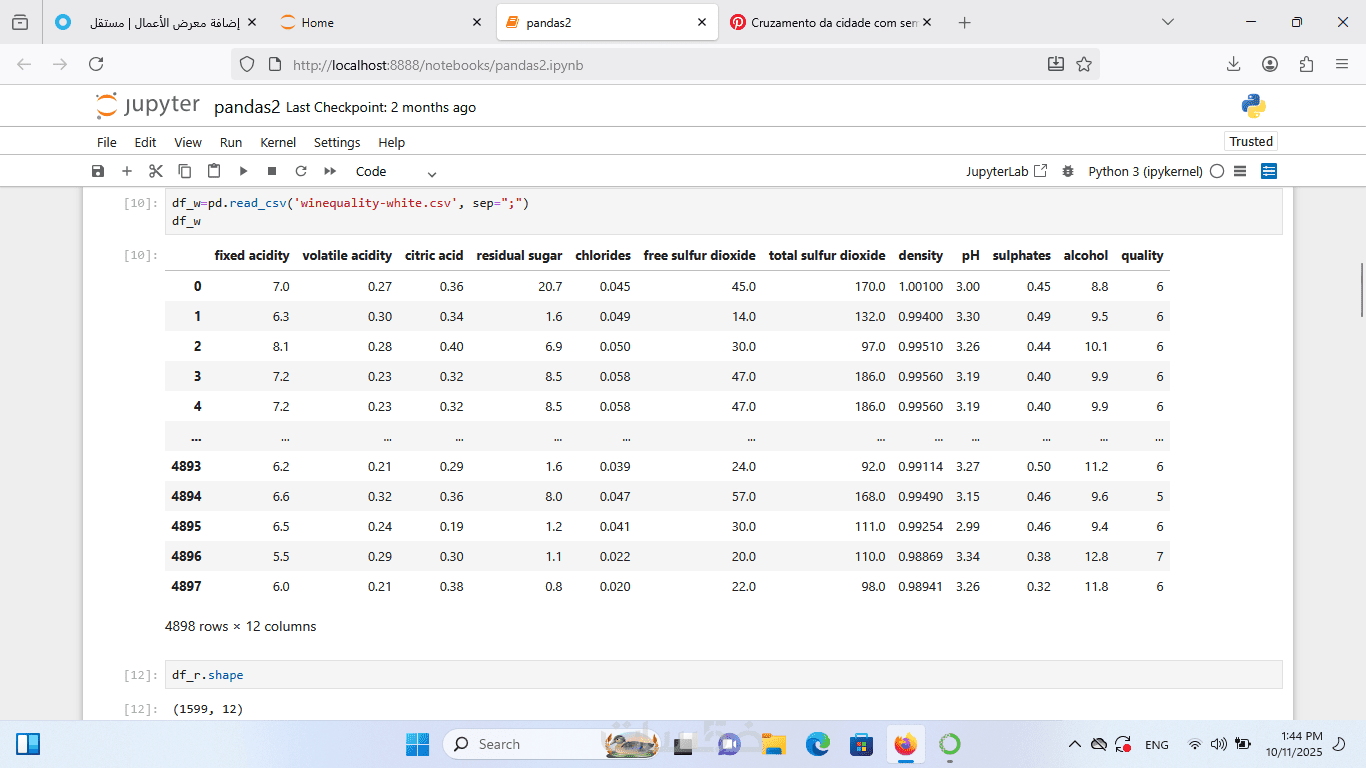Show hidden system tray icons chevron
This screenshot has height=768, width=1366.
(1074, 744)
